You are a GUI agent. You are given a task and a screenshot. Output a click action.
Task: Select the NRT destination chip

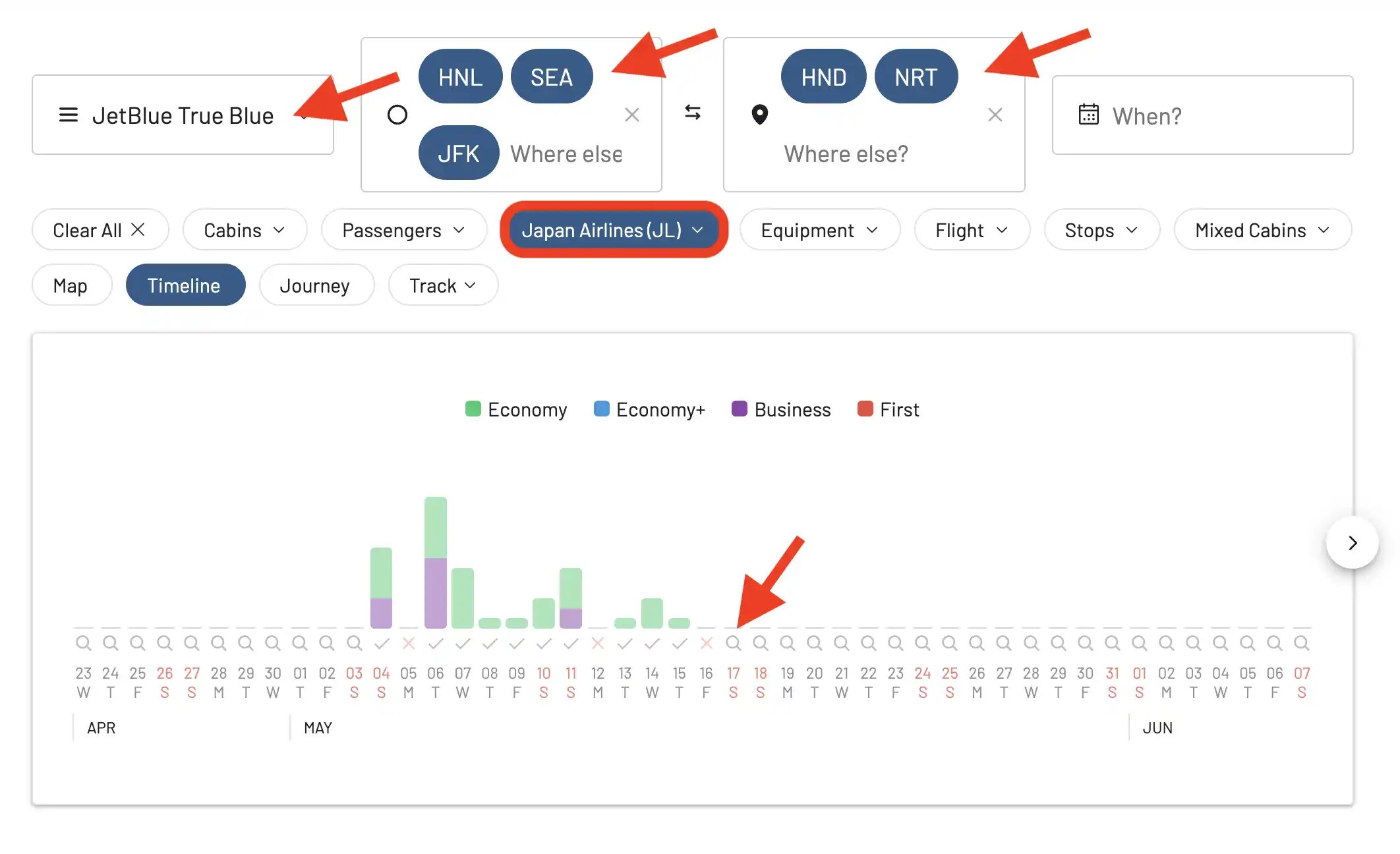tap(916, 76)
